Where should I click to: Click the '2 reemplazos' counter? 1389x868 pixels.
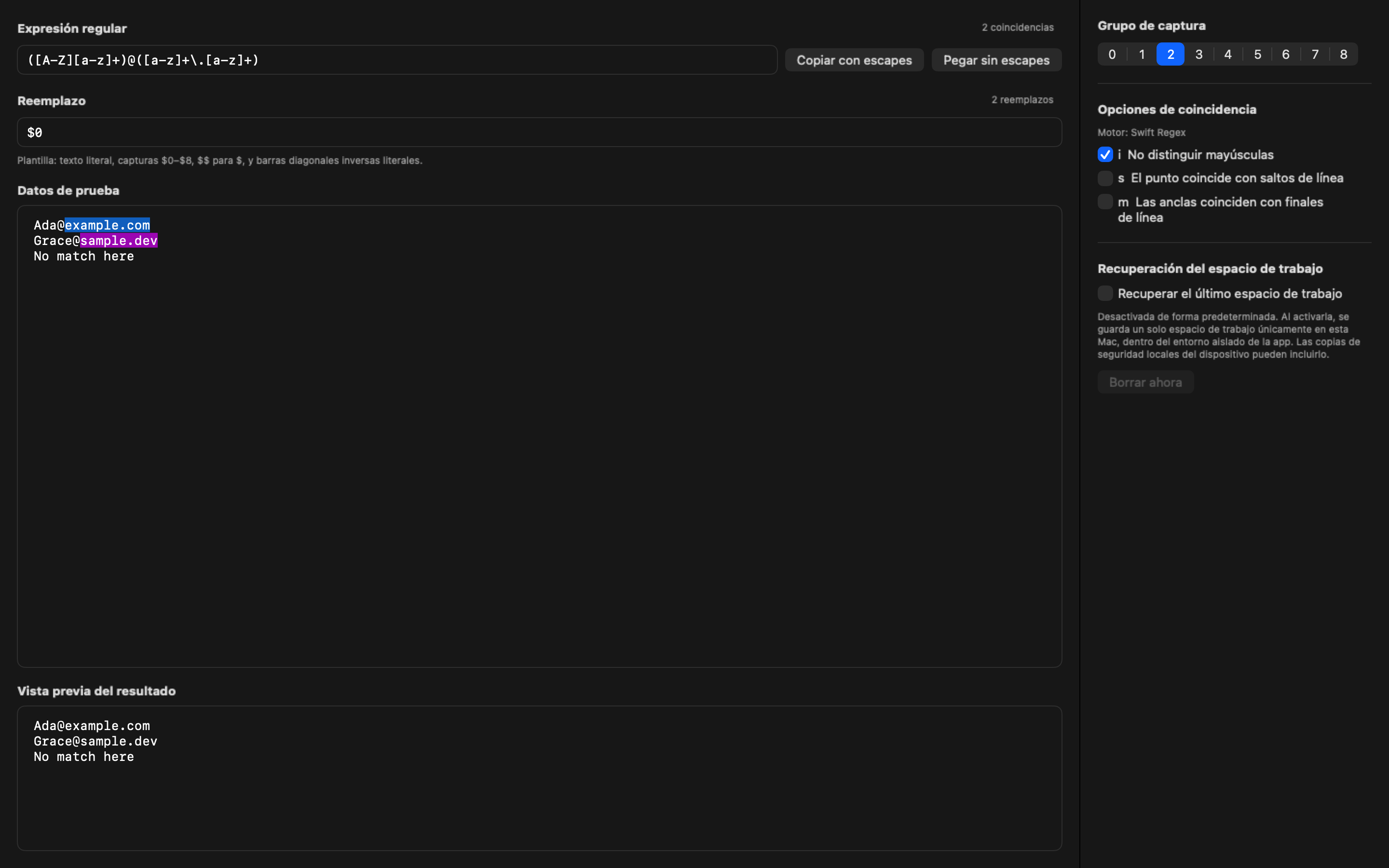pyautogui.click(x=1022, y=100)
